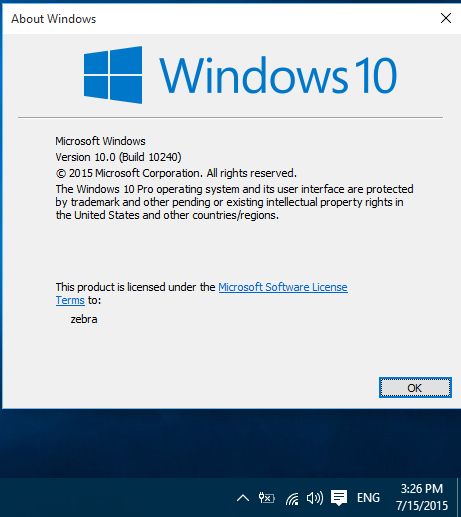Click the 'Windows 10 Pro operating system' sentence
Image resolution: width=461 pixels, height=517 pixels.
(x=234, y=202)
